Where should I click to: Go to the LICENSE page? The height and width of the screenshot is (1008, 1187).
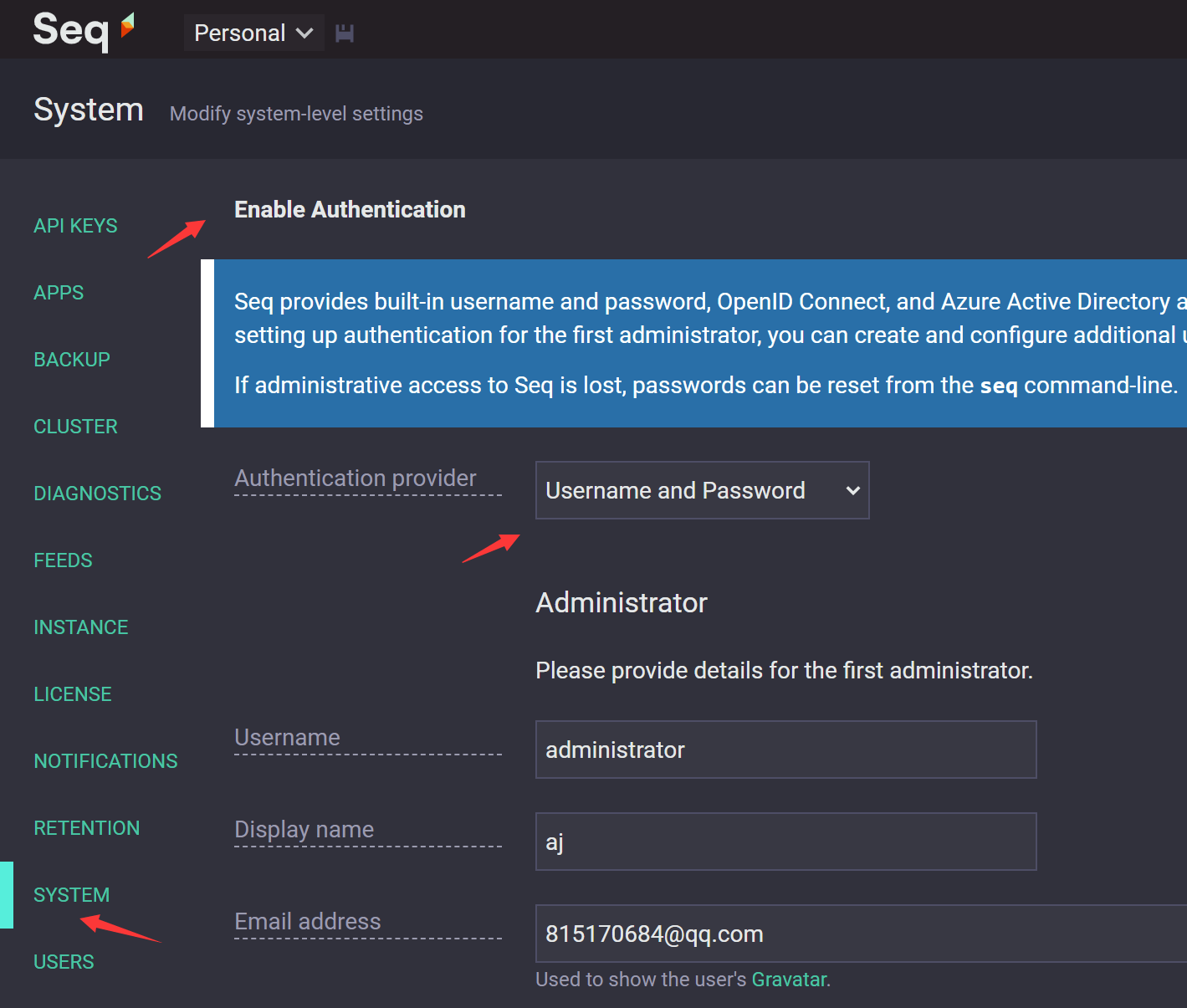pos(73,694)
